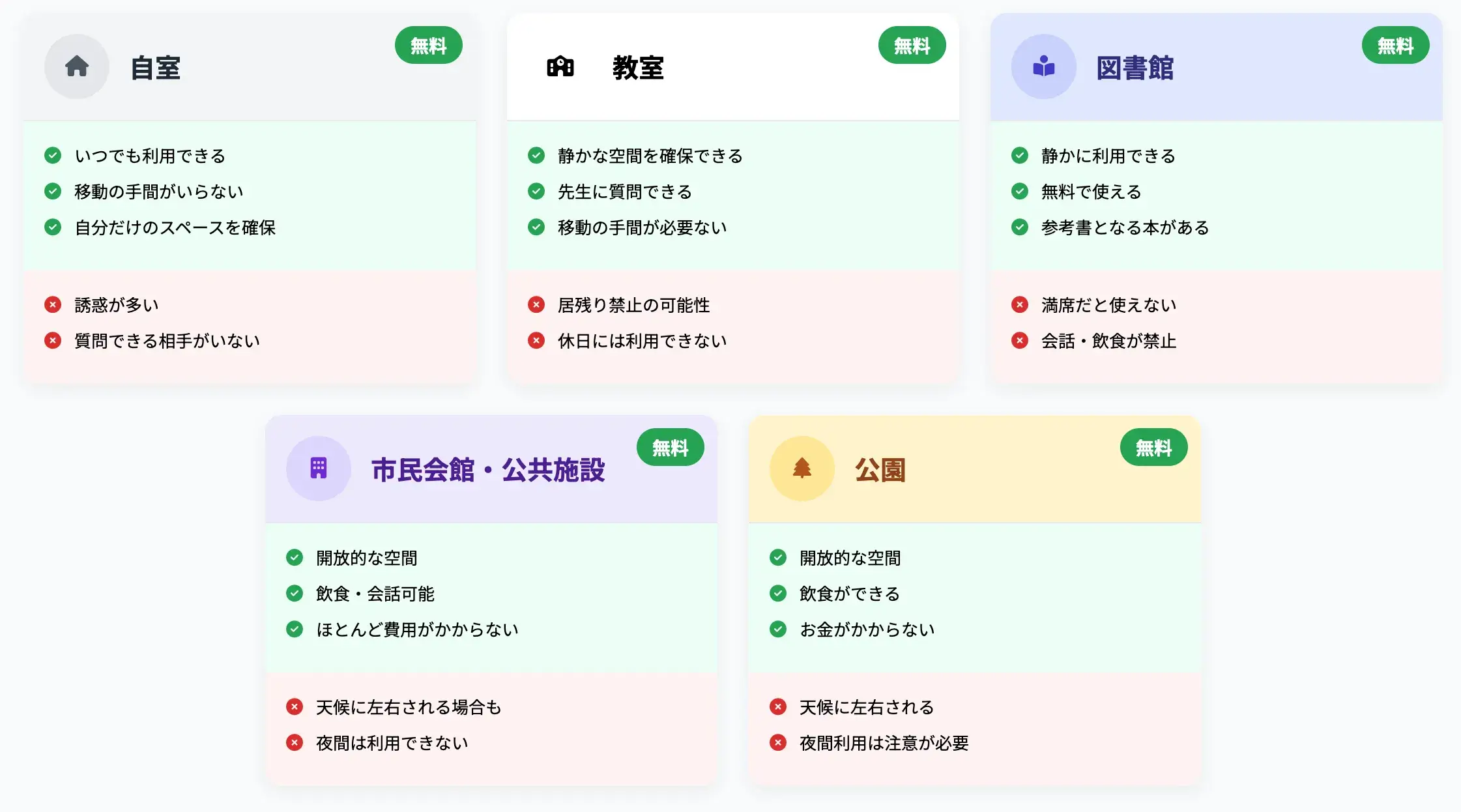Click the red cross beside 会話・飲食が禁止
This screenshot has width=1461, height=812.
pyautogui.click(x=1020, y=340)
